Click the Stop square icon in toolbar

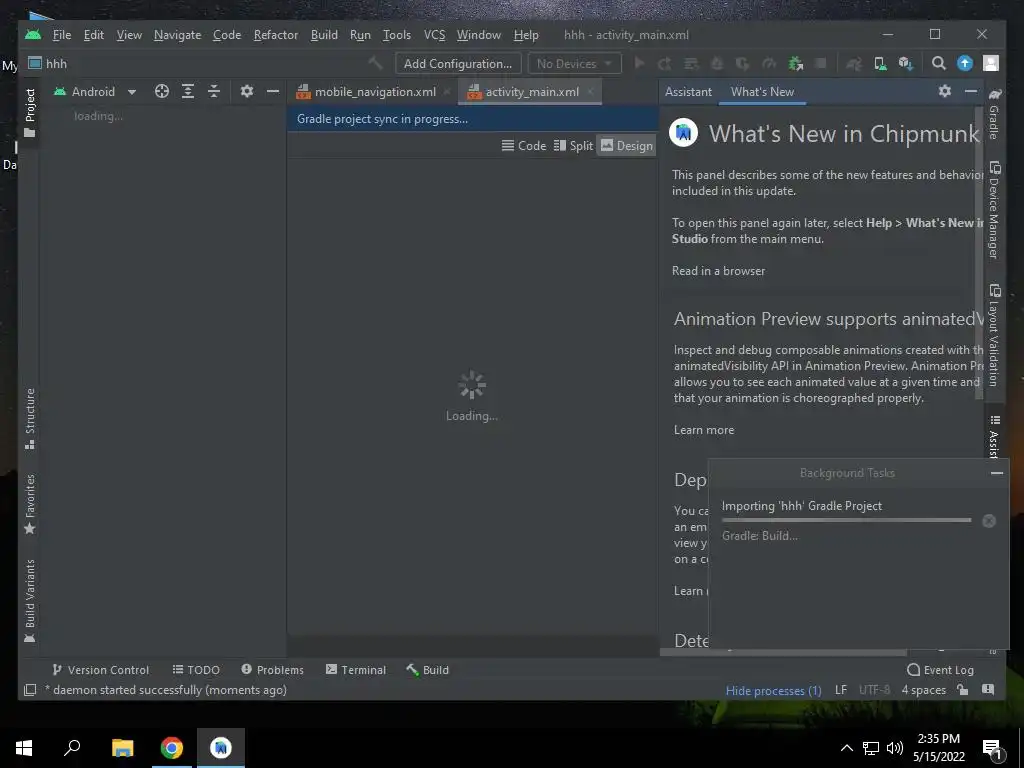tap(821, 63)
